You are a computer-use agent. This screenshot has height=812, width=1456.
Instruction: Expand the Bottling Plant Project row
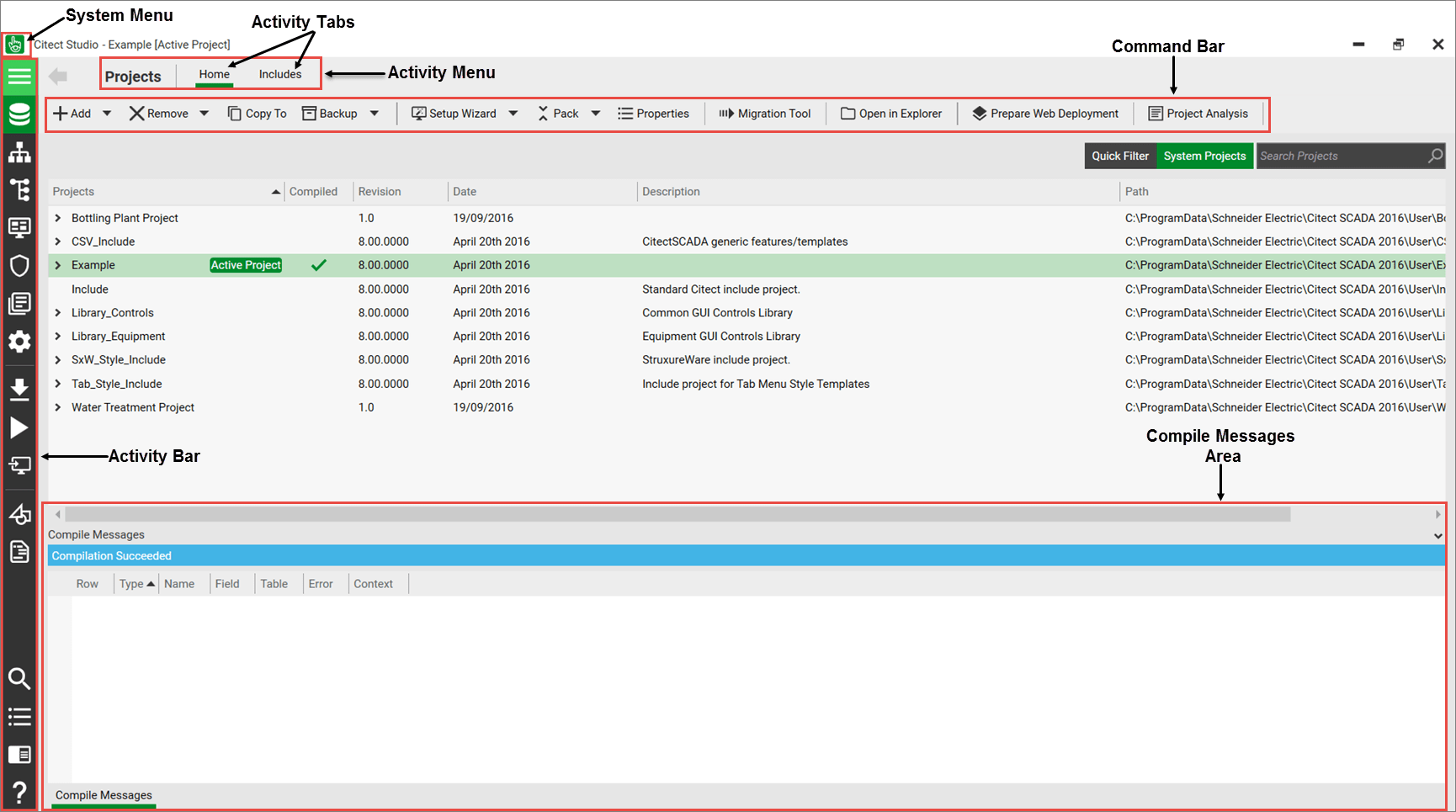[58, 218]
